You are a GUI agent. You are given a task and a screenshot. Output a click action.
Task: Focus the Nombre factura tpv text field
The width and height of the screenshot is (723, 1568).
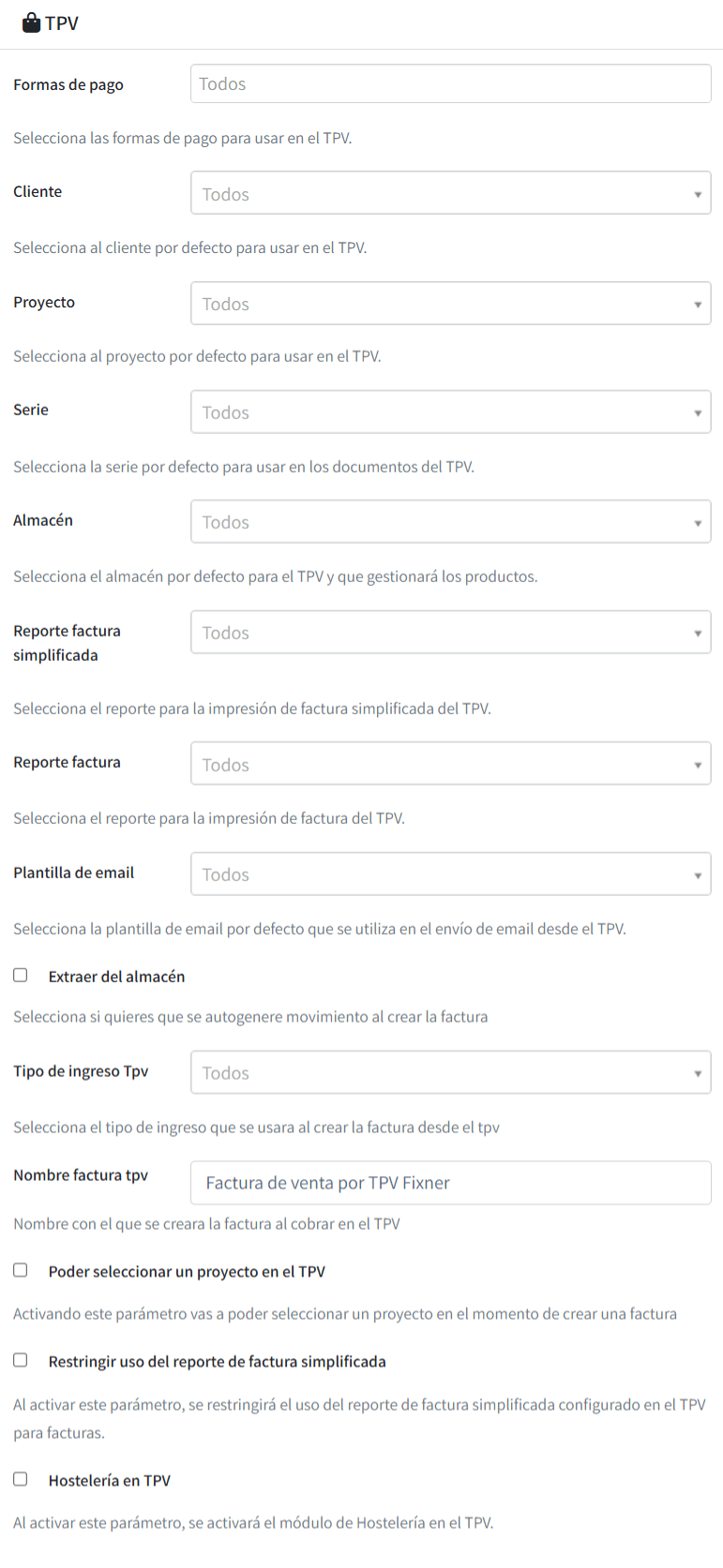click(x=451, y=1183)
